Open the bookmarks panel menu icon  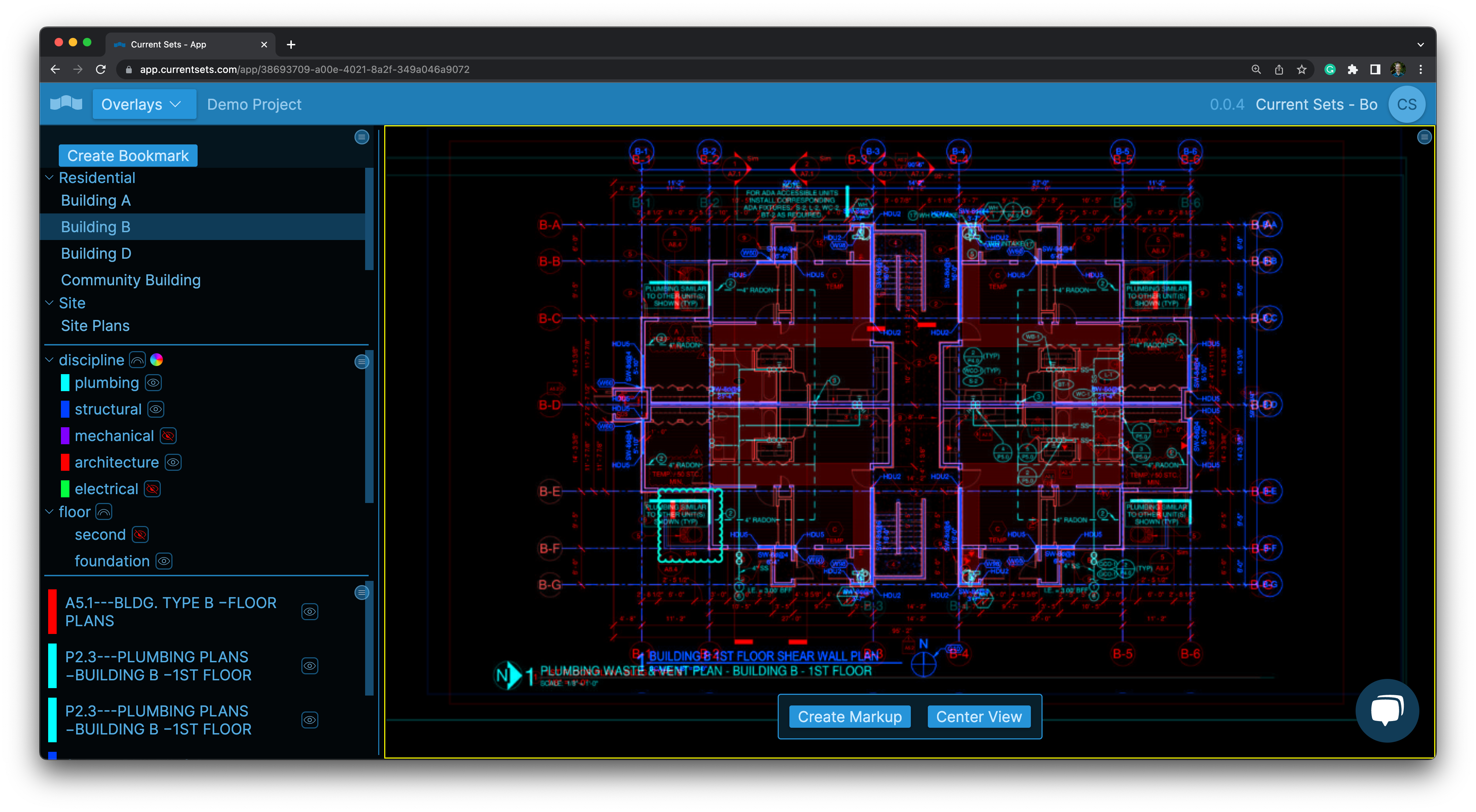(x=362, y=137)
